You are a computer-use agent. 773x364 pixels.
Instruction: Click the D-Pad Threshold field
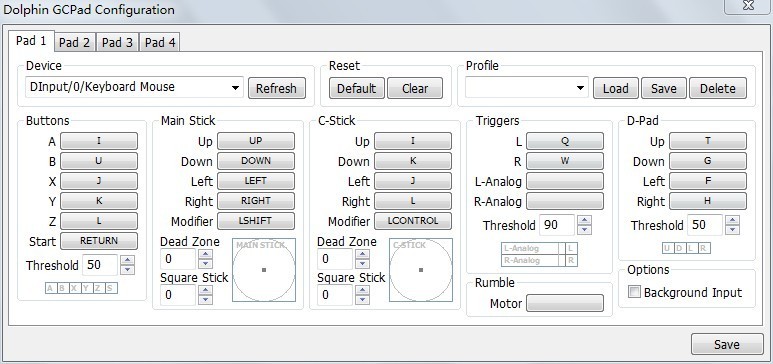point(705,225)
